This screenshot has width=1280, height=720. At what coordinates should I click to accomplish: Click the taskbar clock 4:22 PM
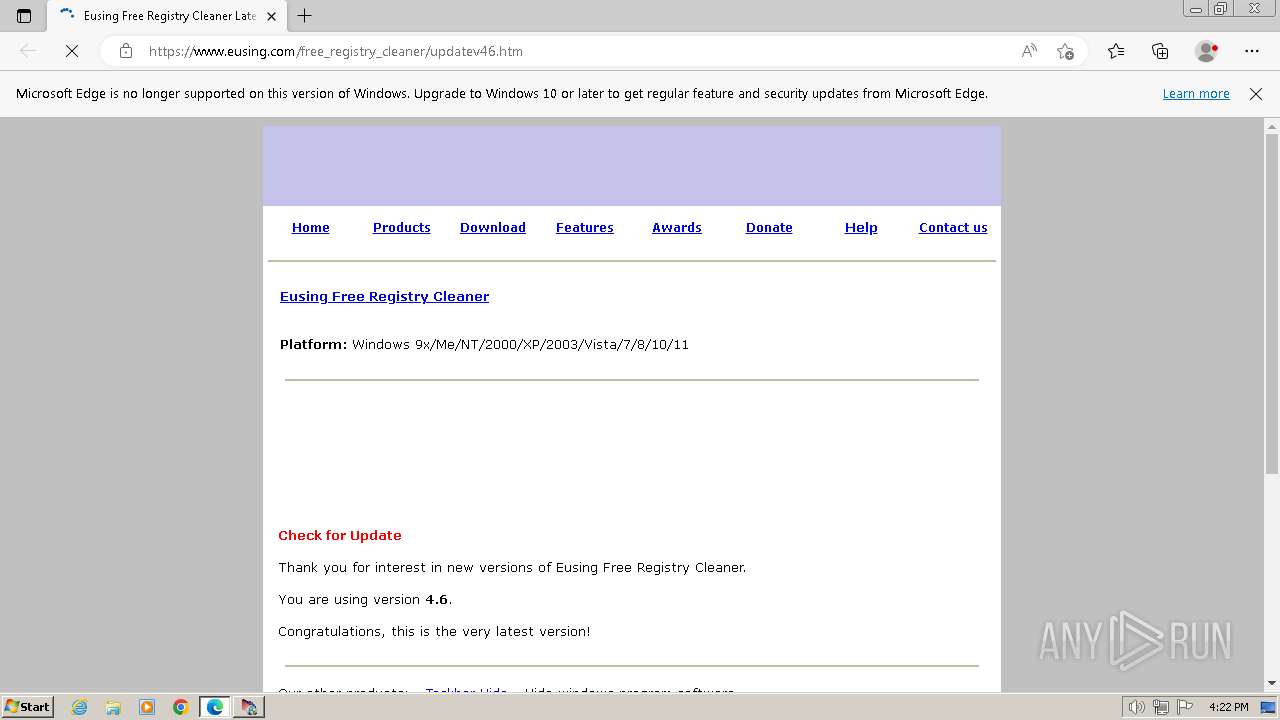(x=1228, y=707)
